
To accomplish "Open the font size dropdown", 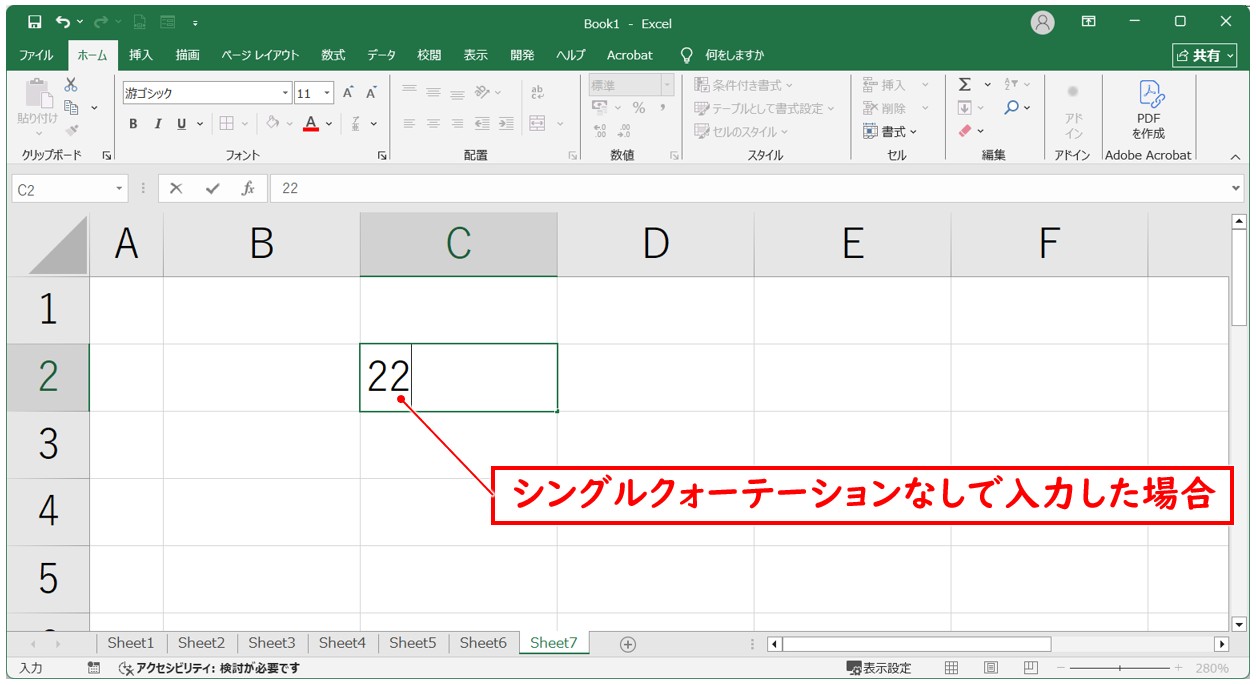I will click(327, 93).
